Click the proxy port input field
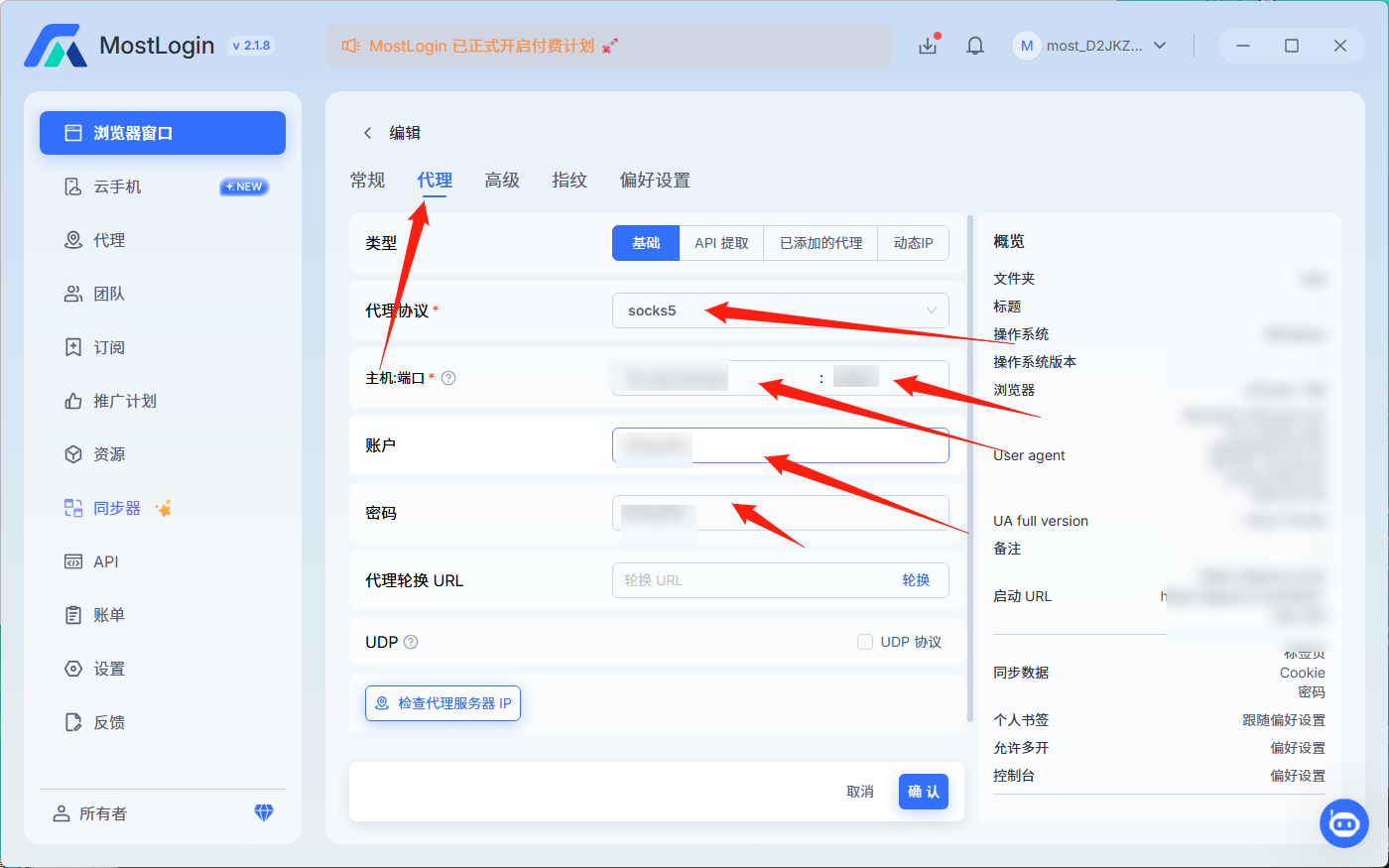This screenshot has width=1389, height=868. (890, 378)
